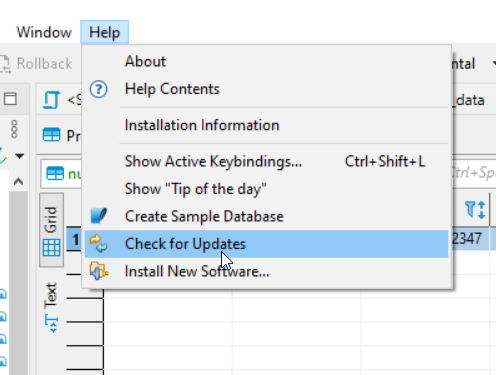496x375 pixels.
Task: Select row number 1 header
Action: click(x=75, y=239)
